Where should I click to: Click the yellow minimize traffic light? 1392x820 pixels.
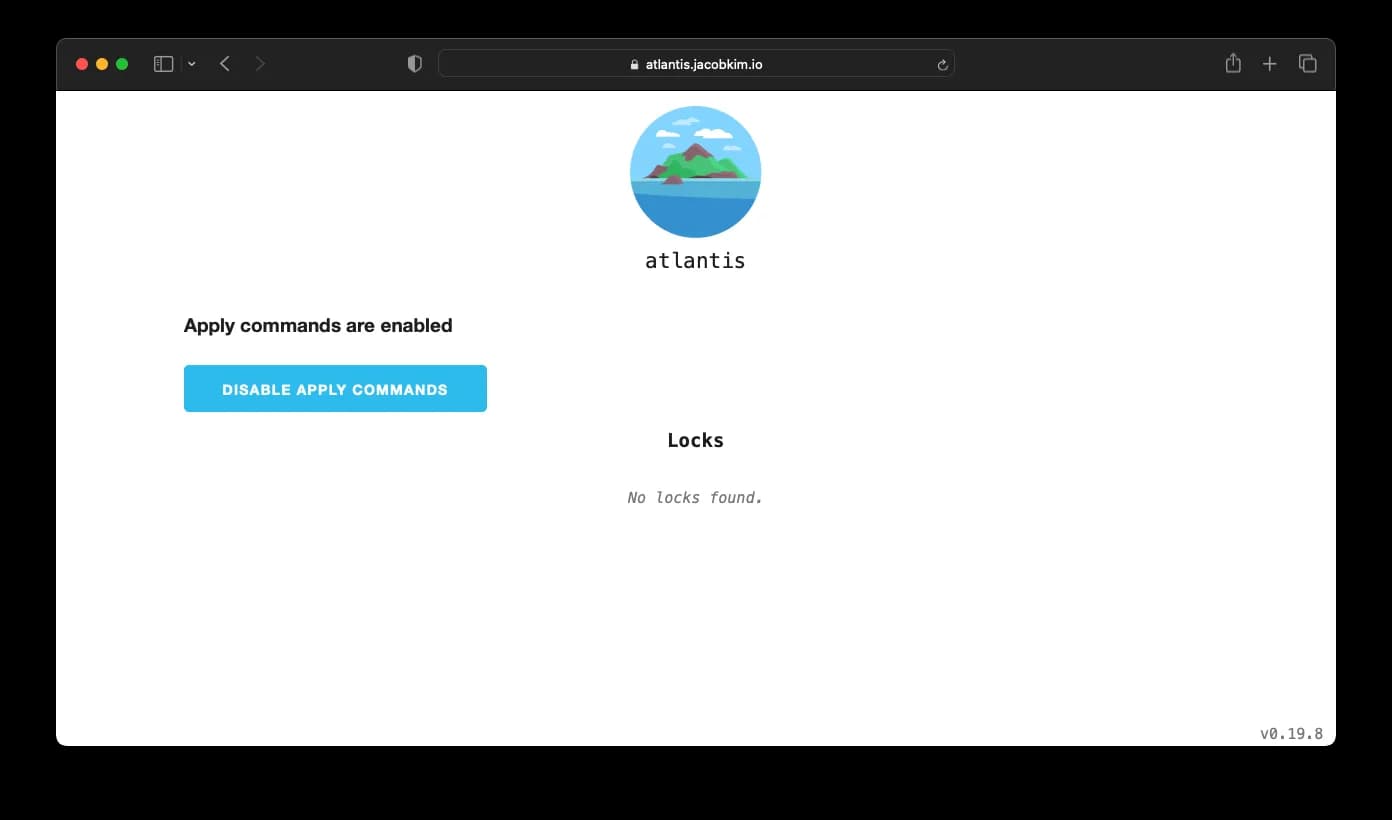click(101, 62)
